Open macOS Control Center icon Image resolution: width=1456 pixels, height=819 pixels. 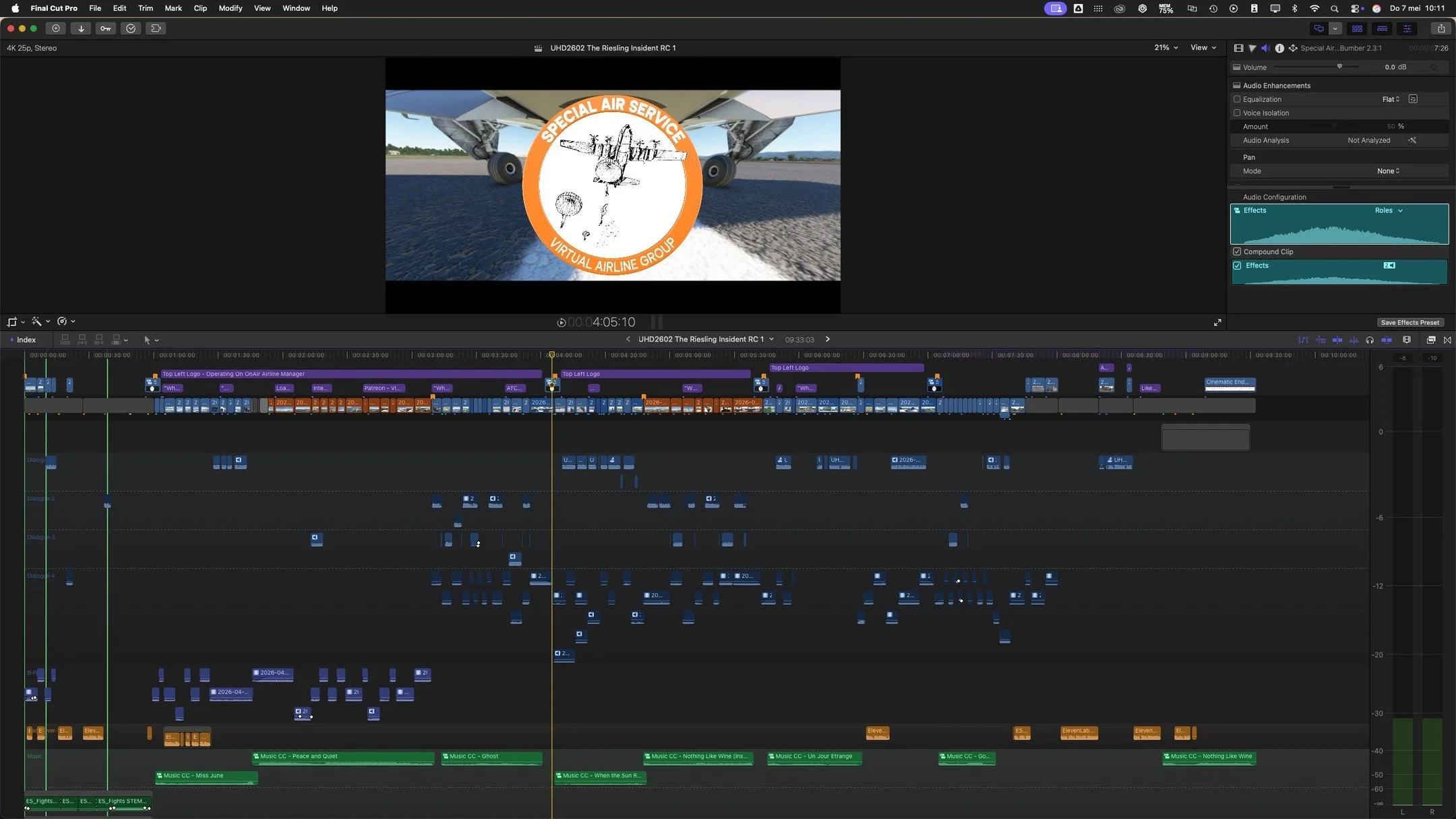[1354, 8]
